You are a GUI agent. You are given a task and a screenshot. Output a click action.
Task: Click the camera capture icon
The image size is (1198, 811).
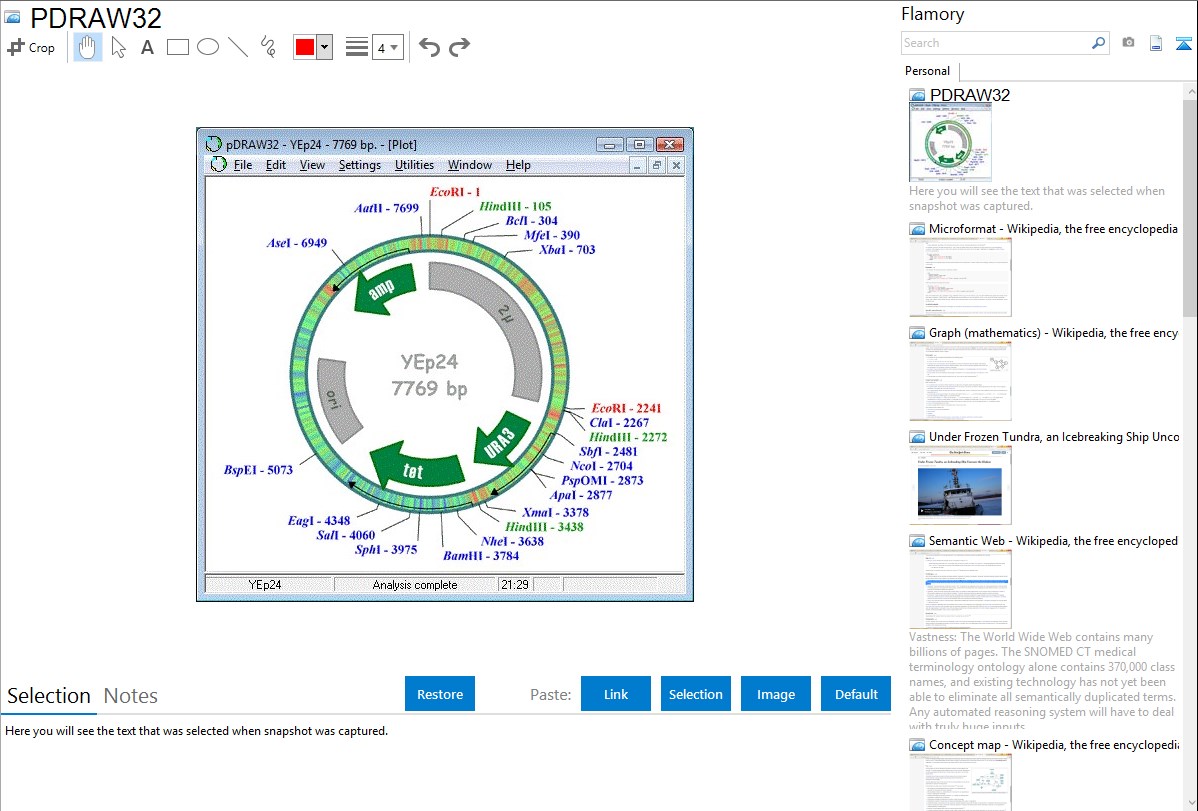coord(1128,43)
